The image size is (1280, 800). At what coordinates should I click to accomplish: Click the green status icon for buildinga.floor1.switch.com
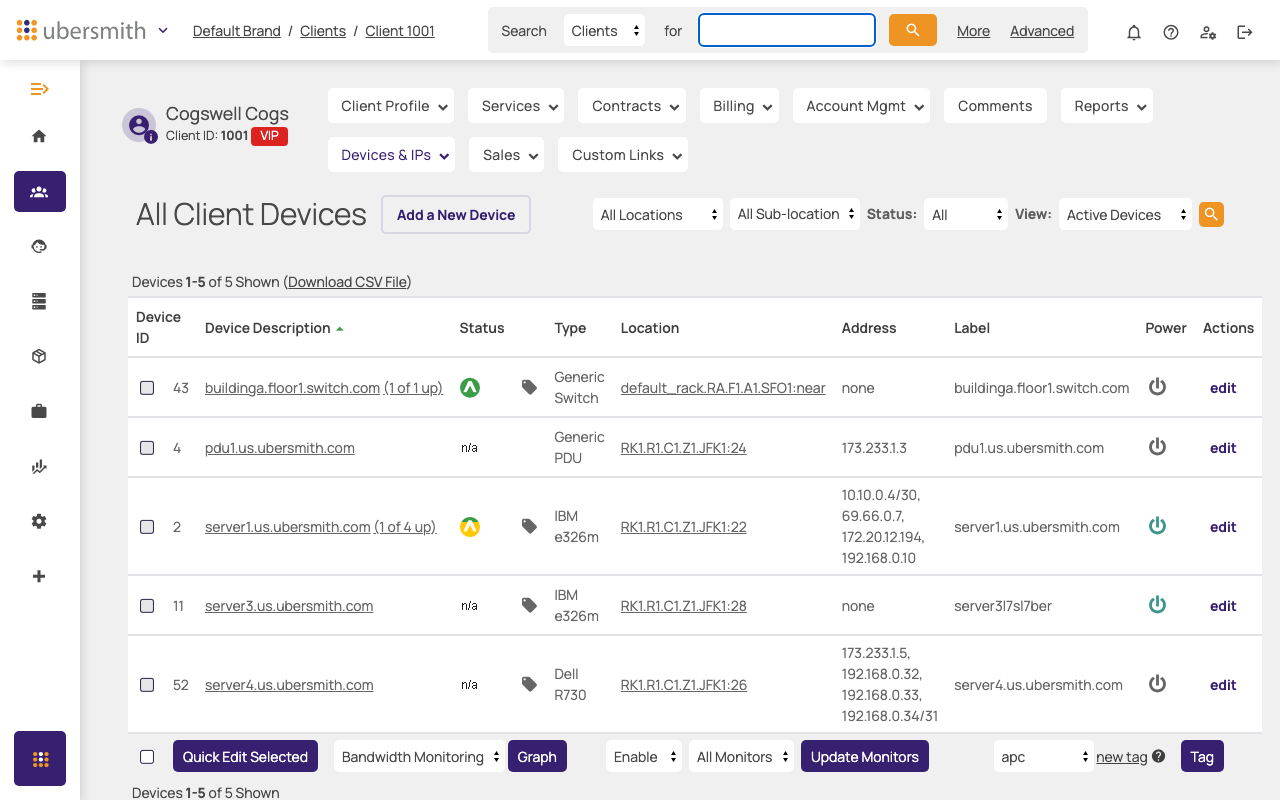tap(470, 388)
